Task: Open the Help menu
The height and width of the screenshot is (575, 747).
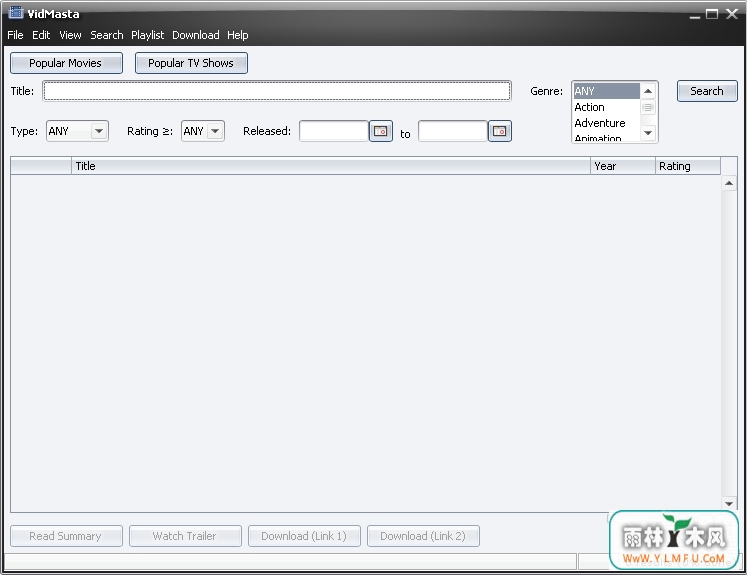Action: pyautogui.click(x=237, y=35)
